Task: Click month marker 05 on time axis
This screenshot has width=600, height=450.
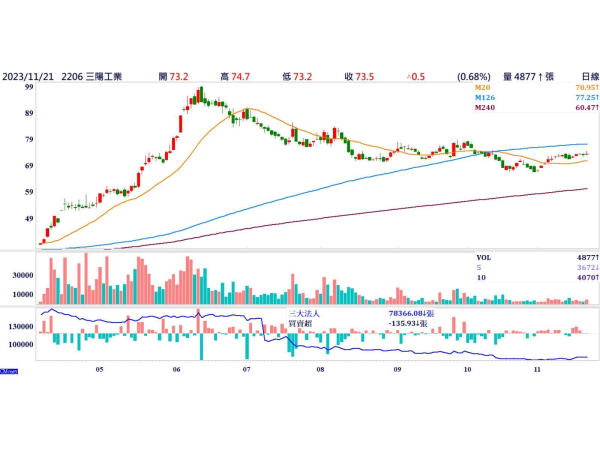Action: pyautogui.click(x=99, y=370)
